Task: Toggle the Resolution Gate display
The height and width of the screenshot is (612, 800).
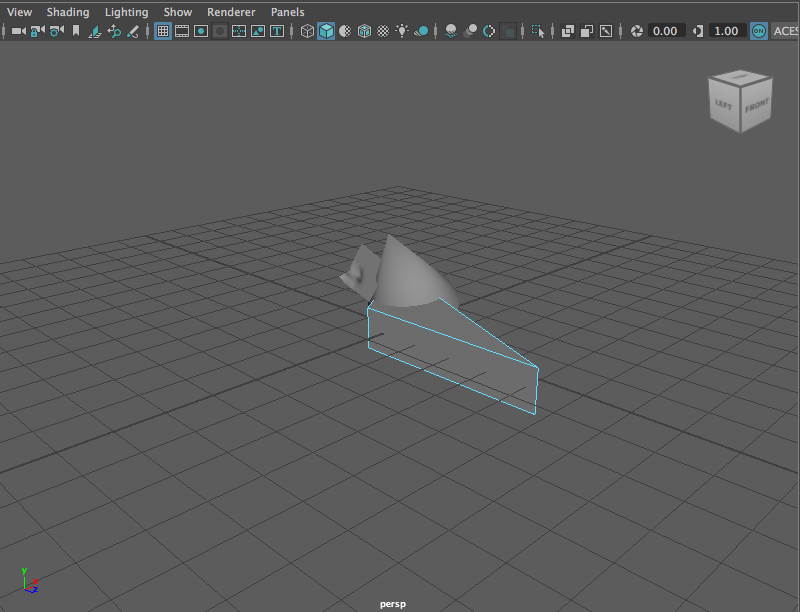Action: 201,31
